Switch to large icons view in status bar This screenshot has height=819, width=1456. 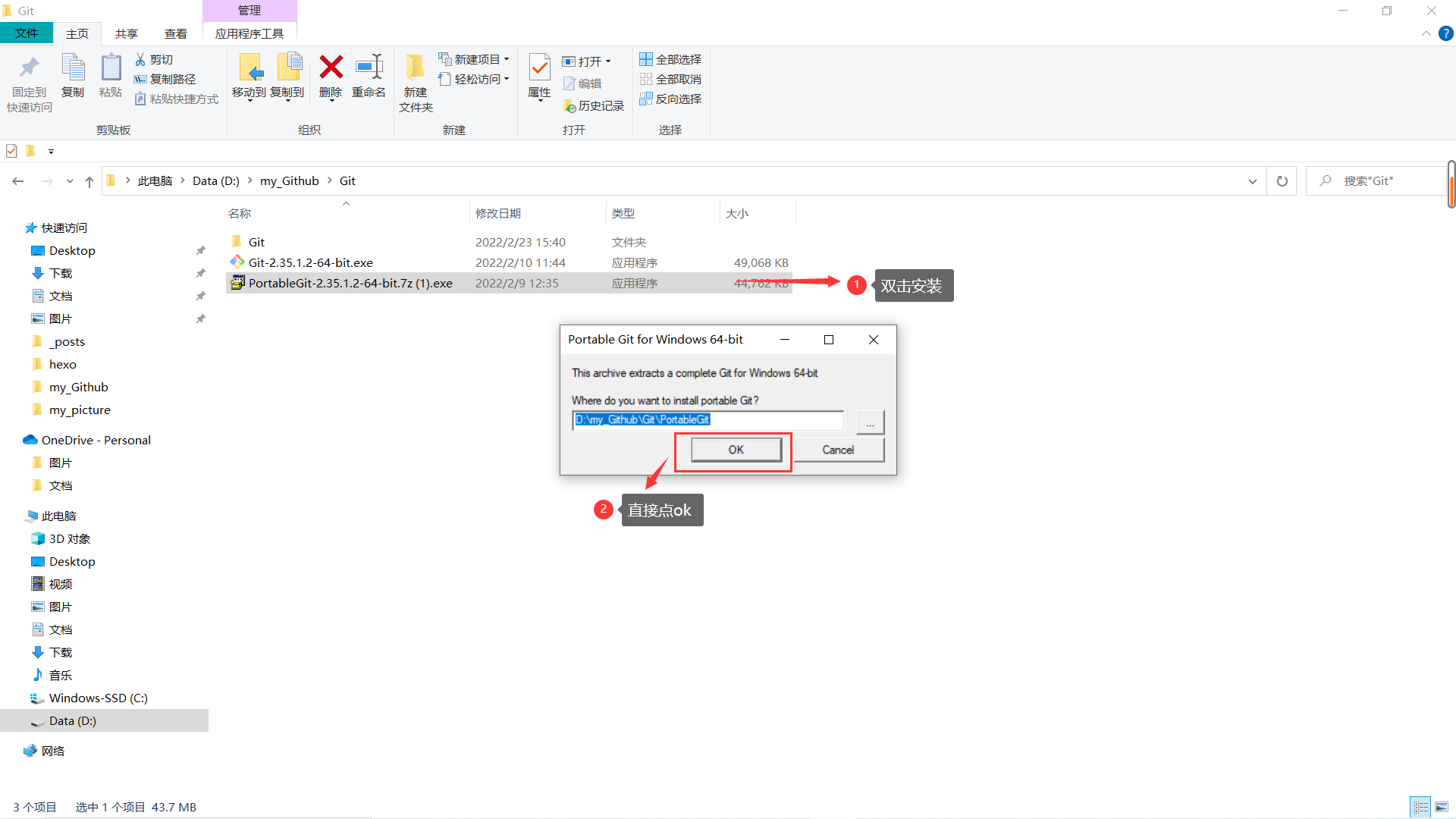coord(1442,807)
